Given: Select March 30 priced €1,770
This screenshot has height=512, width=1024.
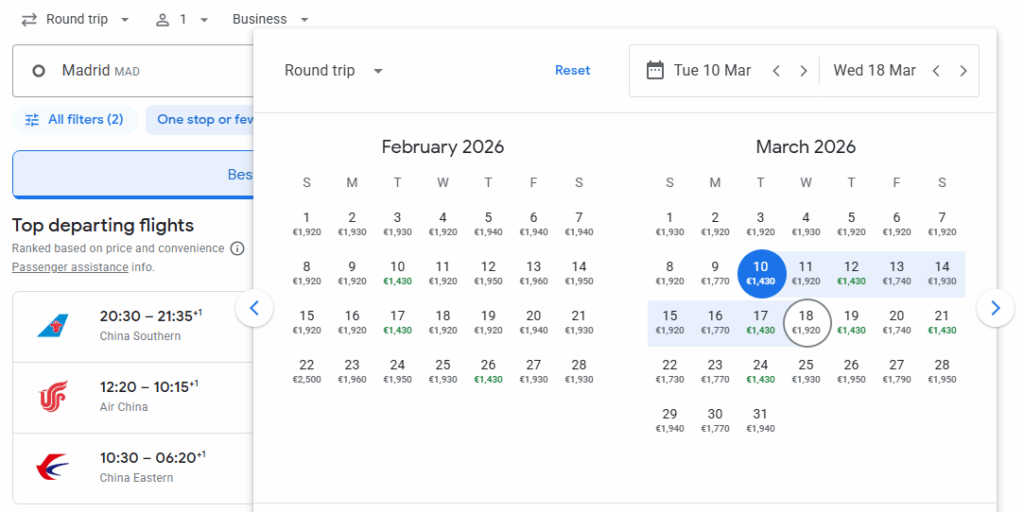Looking at the screenshot, I should [715, 421].
